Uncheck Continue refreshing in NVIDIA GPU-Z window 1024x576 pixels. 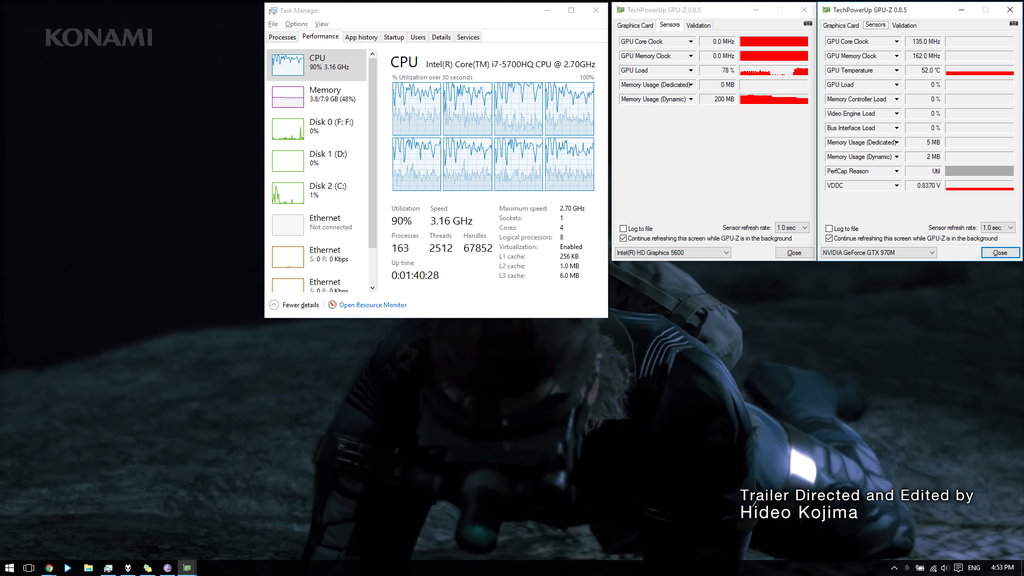point(829,238)
